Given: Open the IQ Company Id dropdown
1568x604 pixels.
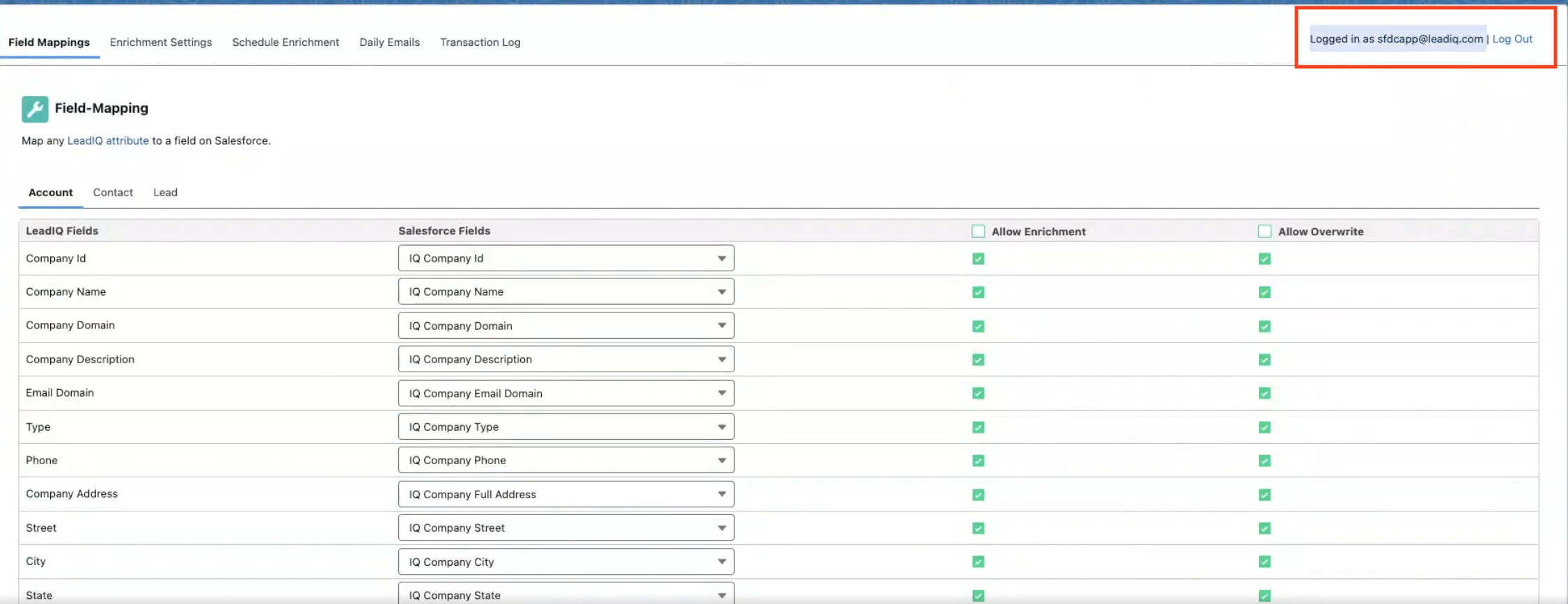Looking at the screenshot, I should click(x=565, y=258).
